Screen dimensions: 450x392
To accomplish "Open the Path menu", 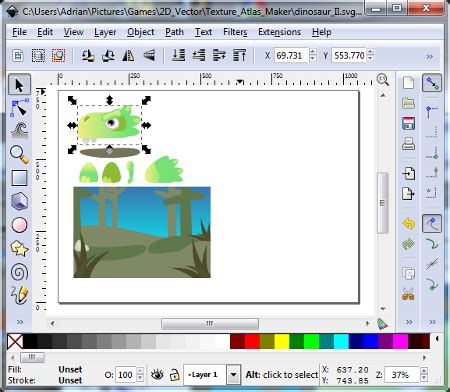I will (x=174, y=32).
